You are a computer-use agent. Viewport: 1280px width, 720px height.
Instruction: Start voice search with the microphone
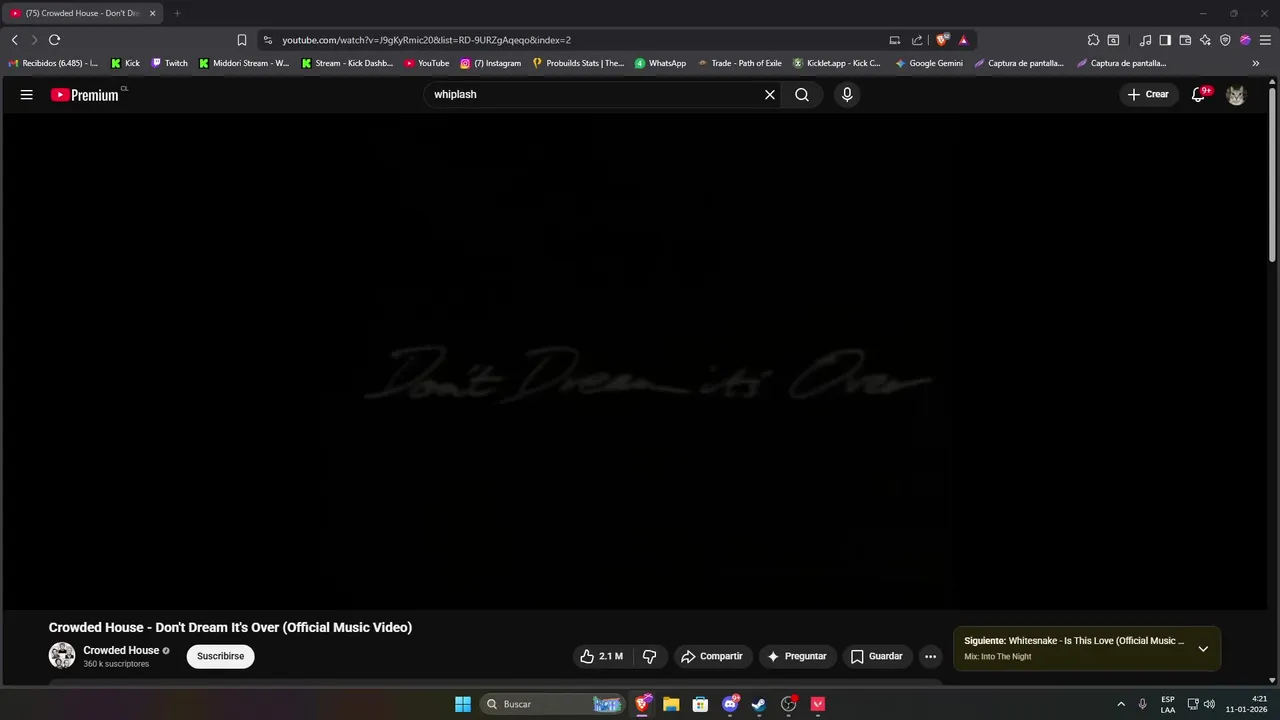pyautogui.click(x=847, y=94)
